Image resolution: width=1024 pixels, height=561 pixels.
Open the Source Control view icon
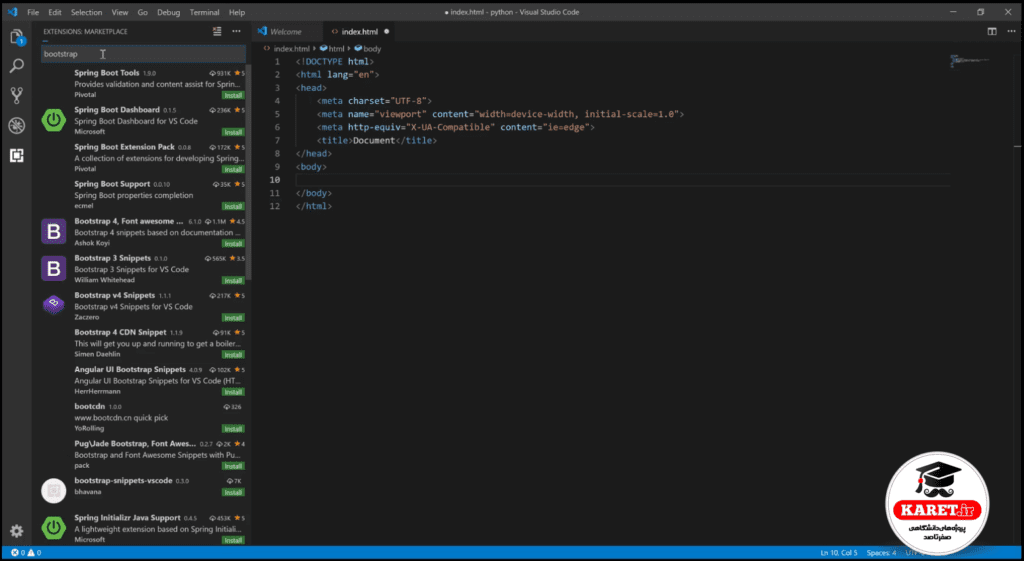[17, 95]
